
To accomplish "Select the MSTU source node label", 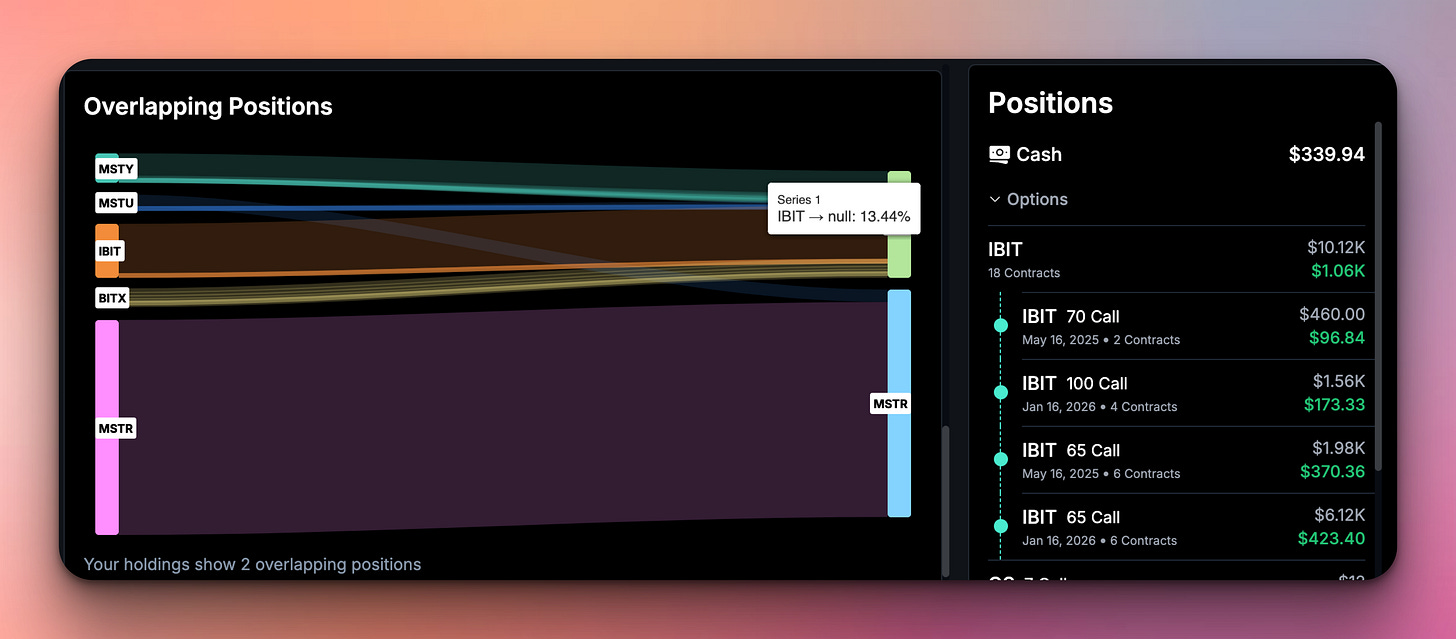I will [116, 203].
